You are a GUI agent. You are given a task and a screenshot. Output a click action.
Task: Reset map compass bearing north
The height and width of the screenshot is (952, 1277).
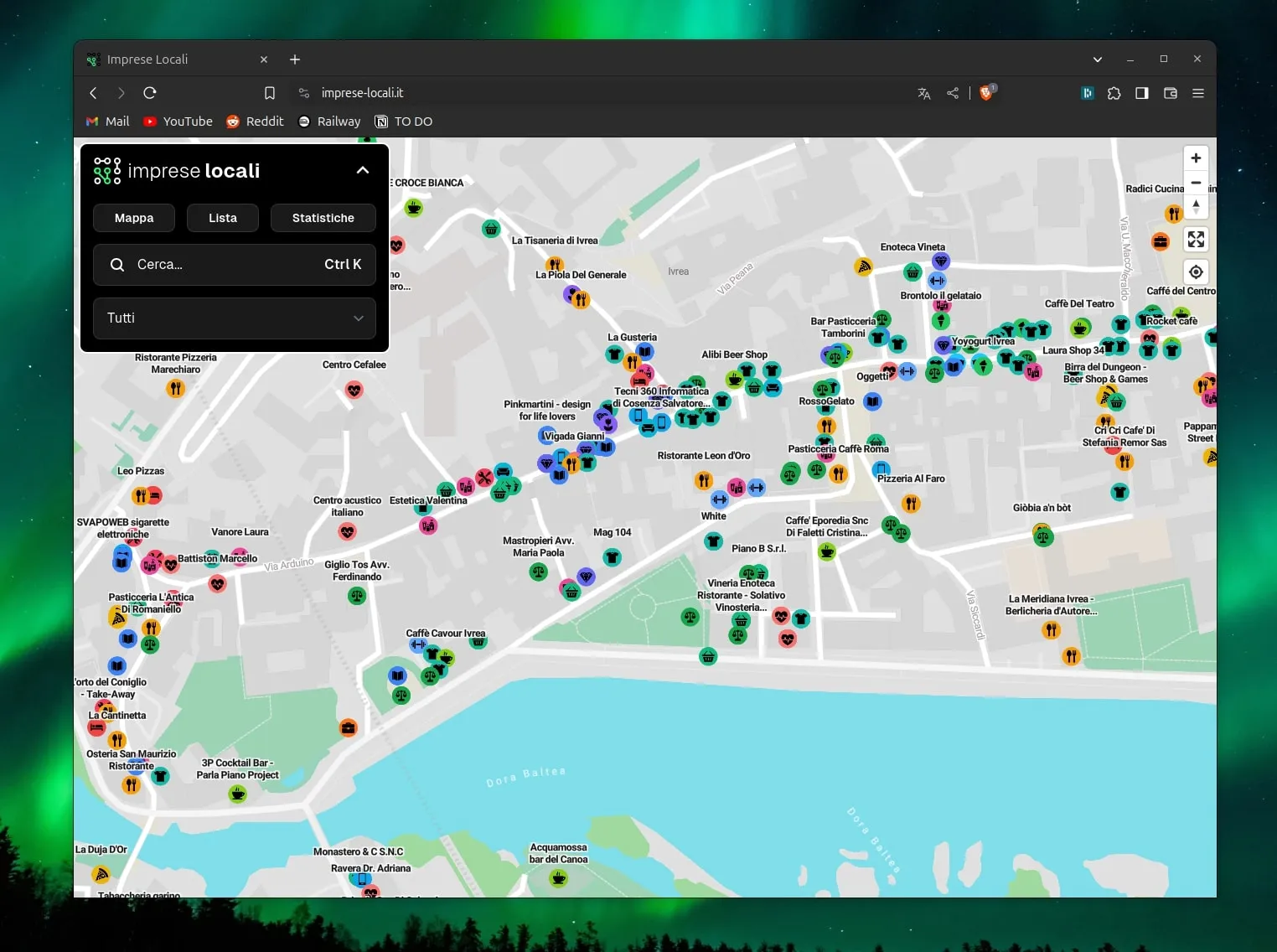point(1196,207)
